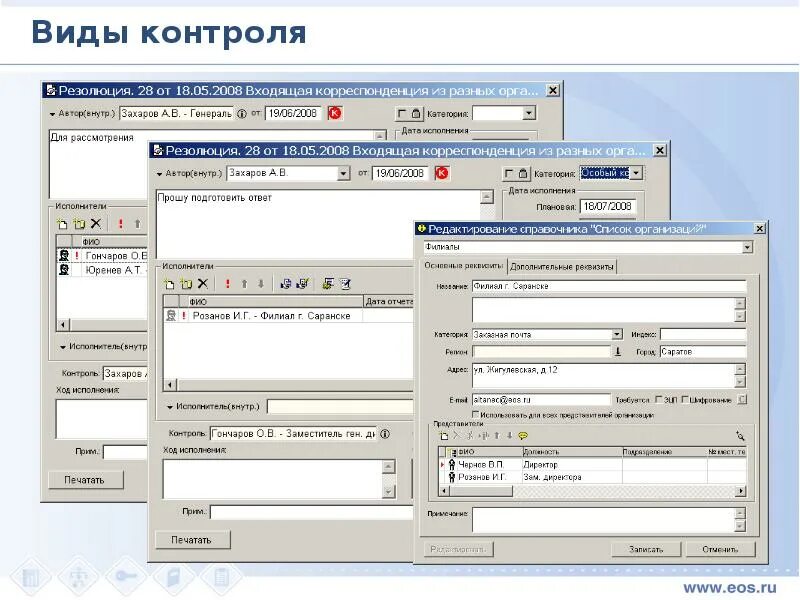Select row Чернов В.П. in Представители
800x600 pixels.
(x=592, y=465)
